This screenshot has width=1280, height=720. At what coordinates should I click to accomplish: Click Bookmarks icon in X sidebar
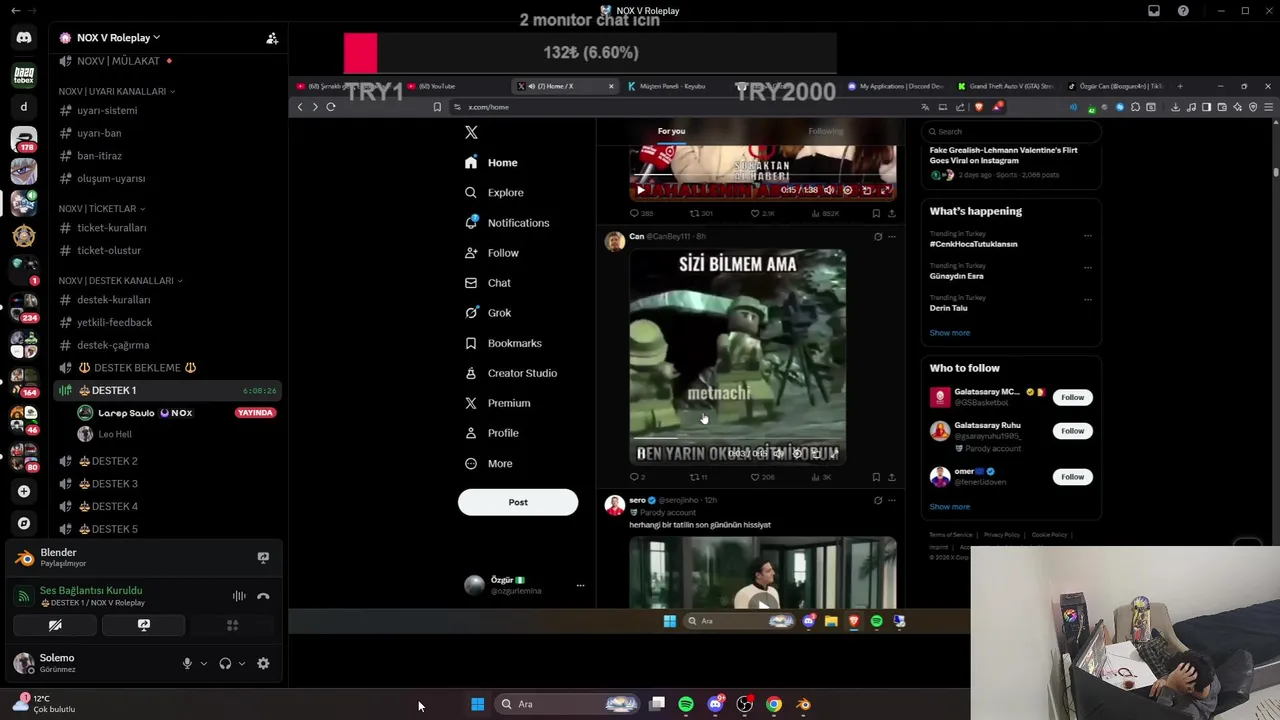click(x=471, y=343)
